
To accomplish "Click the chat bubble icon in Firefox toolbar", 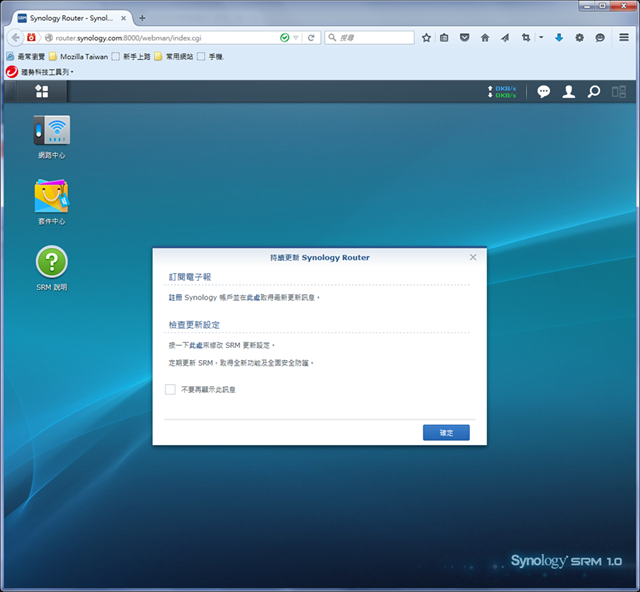I will coord(600,38).
